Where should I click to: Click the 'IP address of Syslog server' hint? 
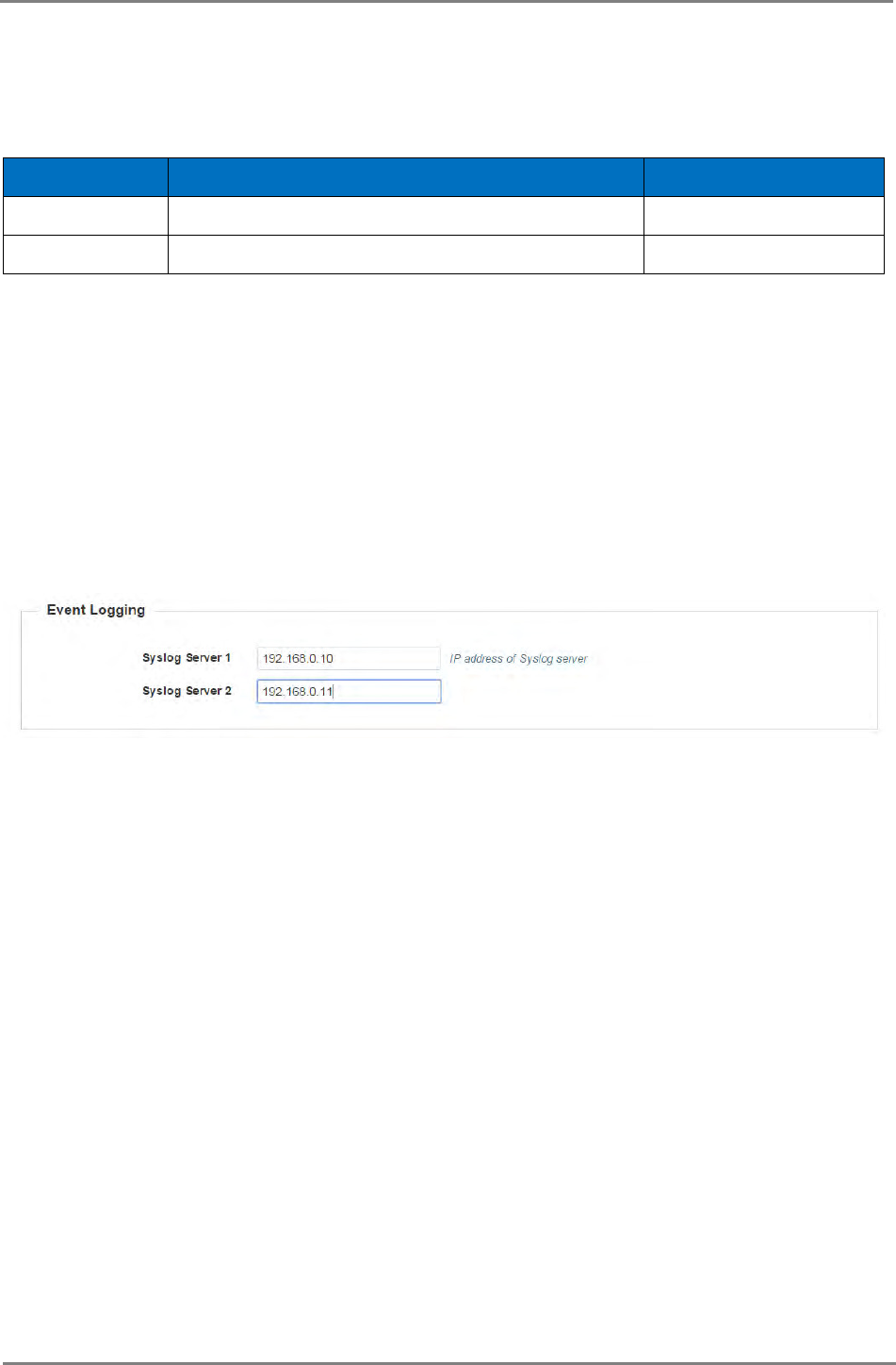(x=518, y=659)
